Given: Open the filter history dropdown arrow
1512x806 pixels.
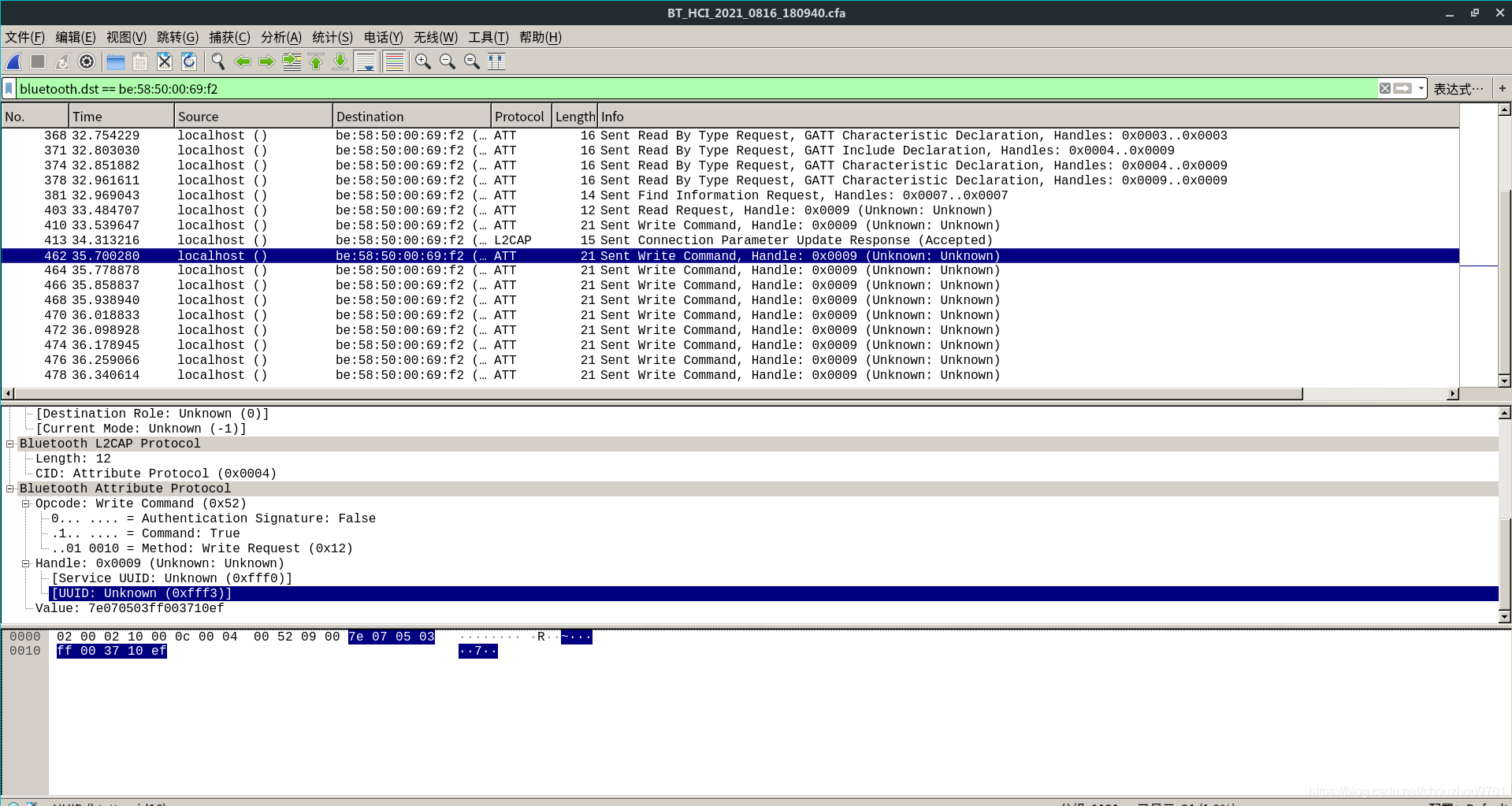Looking at the screenshot, I should click(1421, 88).
